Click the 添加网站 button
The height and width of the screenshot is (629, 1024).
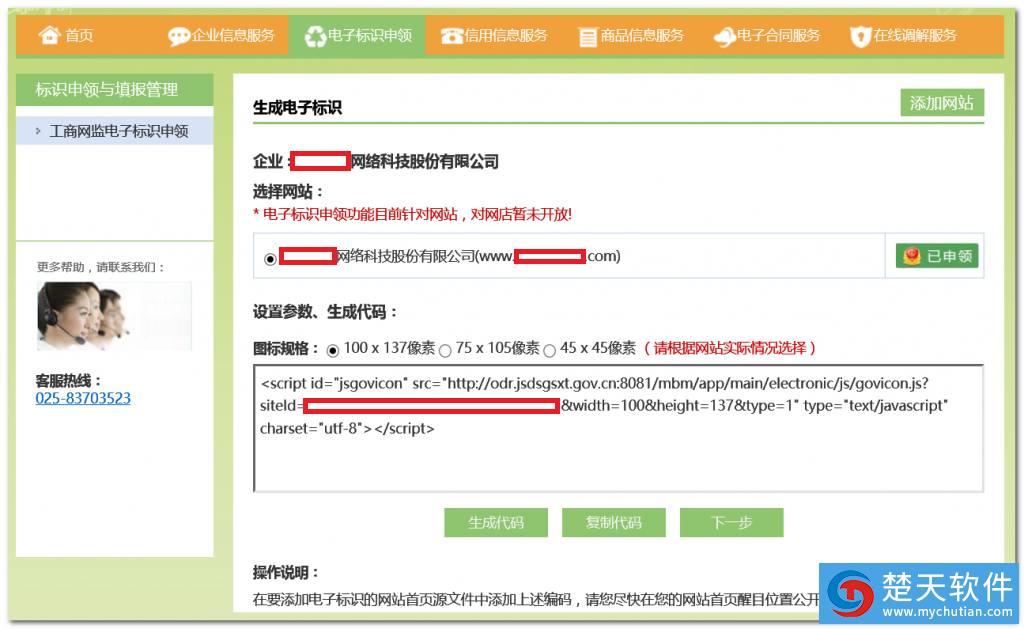(942, 103)
